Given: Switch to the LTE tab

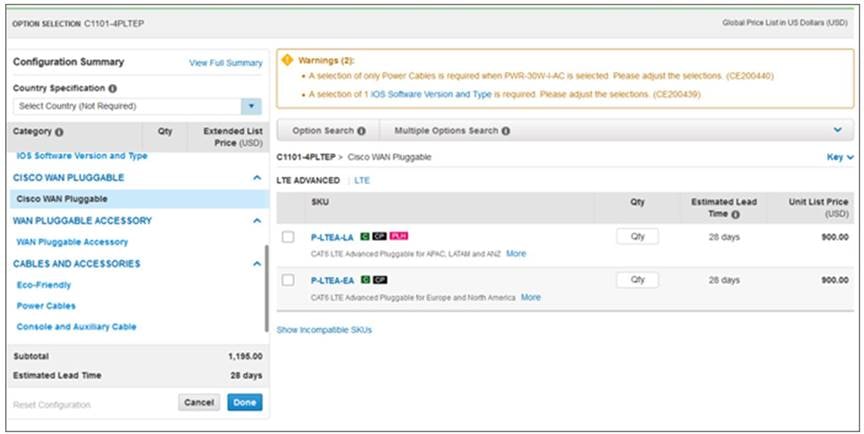Looking at the screenshot, I should coord(362,181).
